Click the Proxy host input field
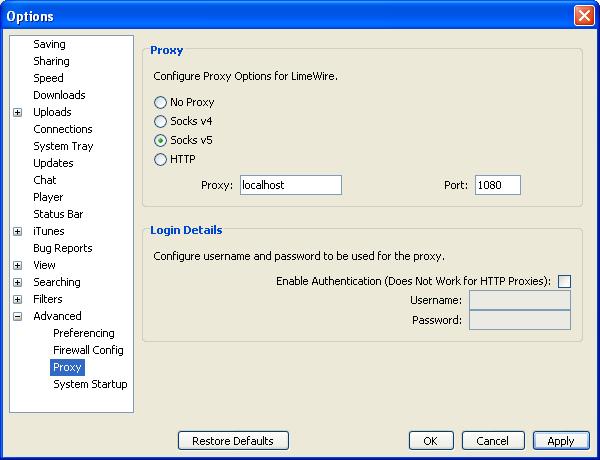600x460 pixels. (291, 185)
